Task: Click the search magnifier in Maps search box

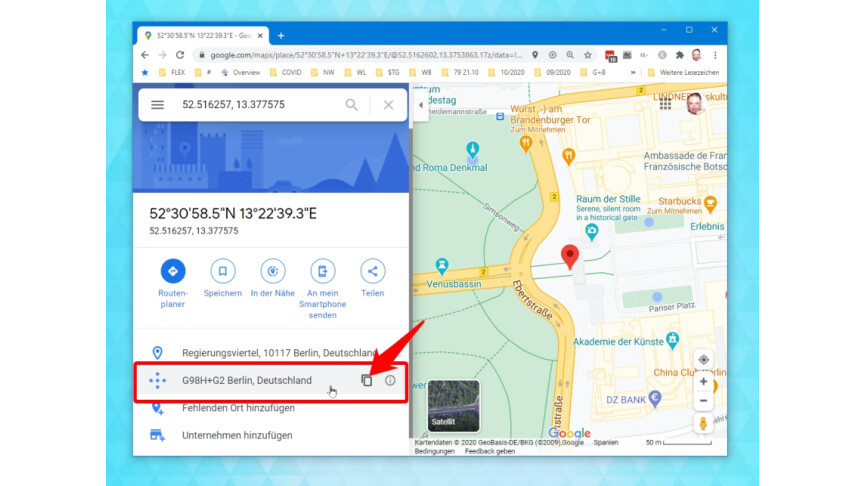Action: (352, 105)
